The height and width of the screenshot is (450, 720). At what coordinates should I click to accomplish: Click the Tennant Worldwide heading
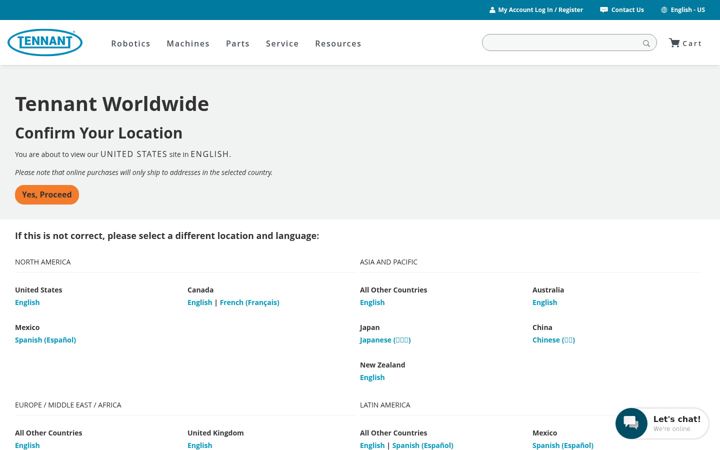112,104
